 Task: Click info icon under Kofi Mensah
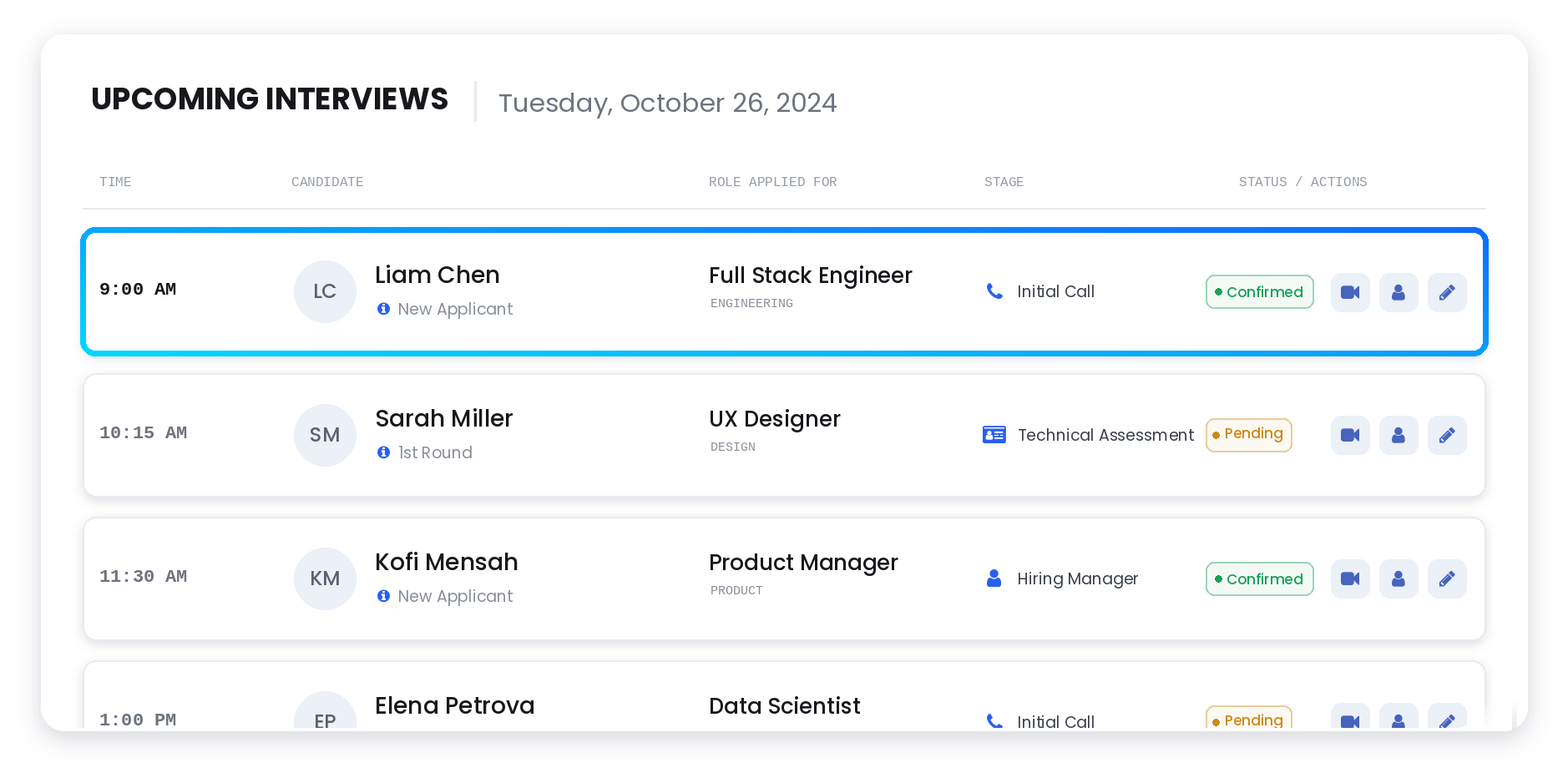383,596
